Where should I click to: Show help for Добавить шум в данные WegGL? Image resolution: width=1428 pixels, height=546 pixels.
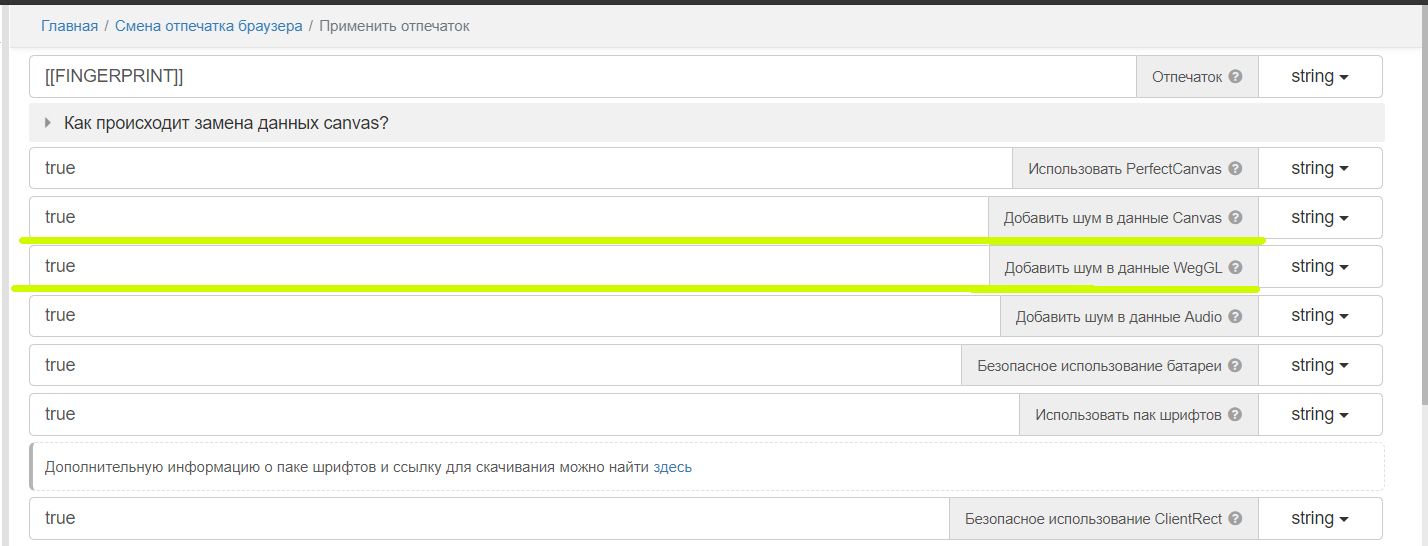click(x=1235, y=267)
